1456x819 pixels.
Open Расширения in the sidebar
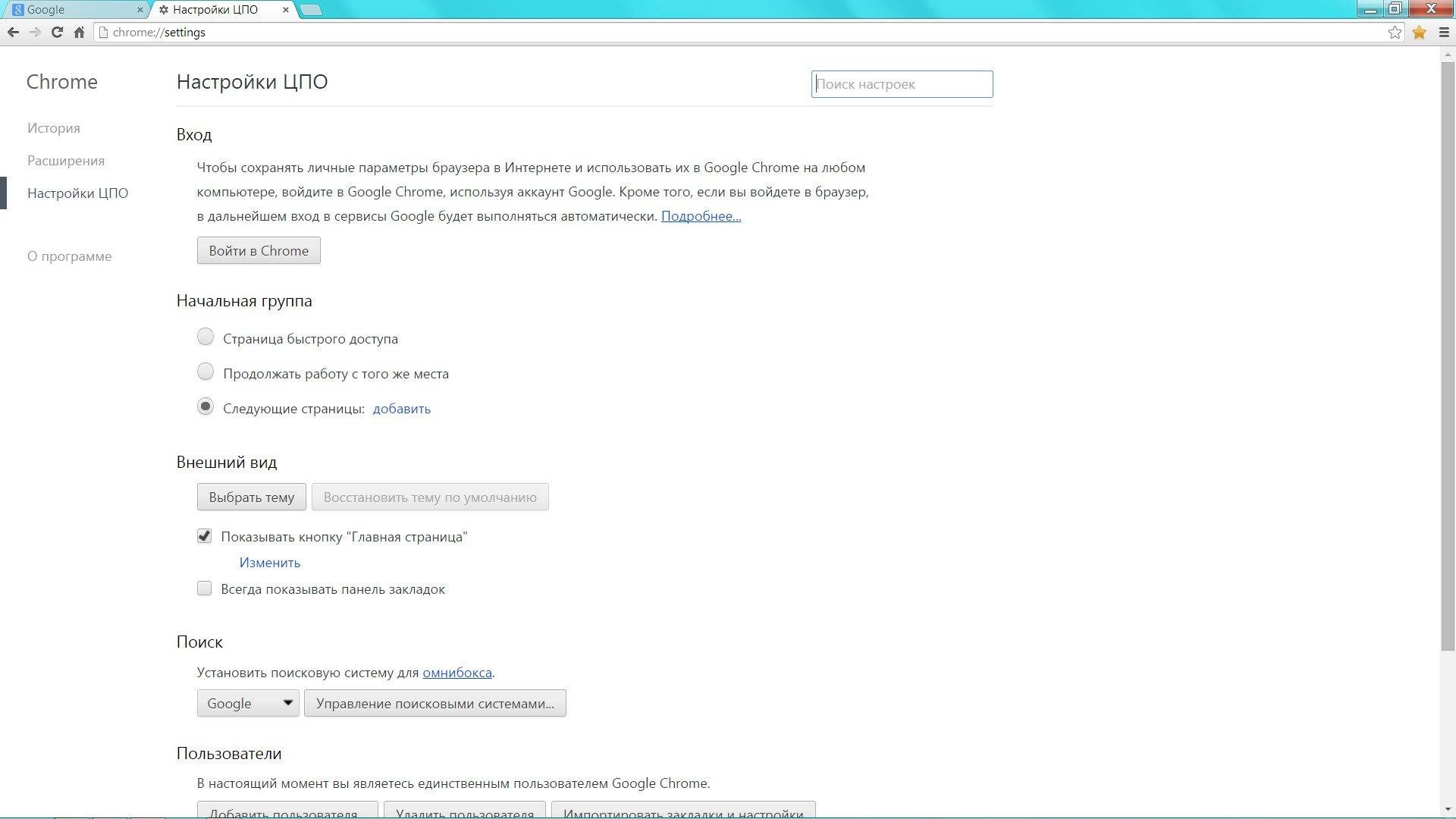(x=66, y=160)
